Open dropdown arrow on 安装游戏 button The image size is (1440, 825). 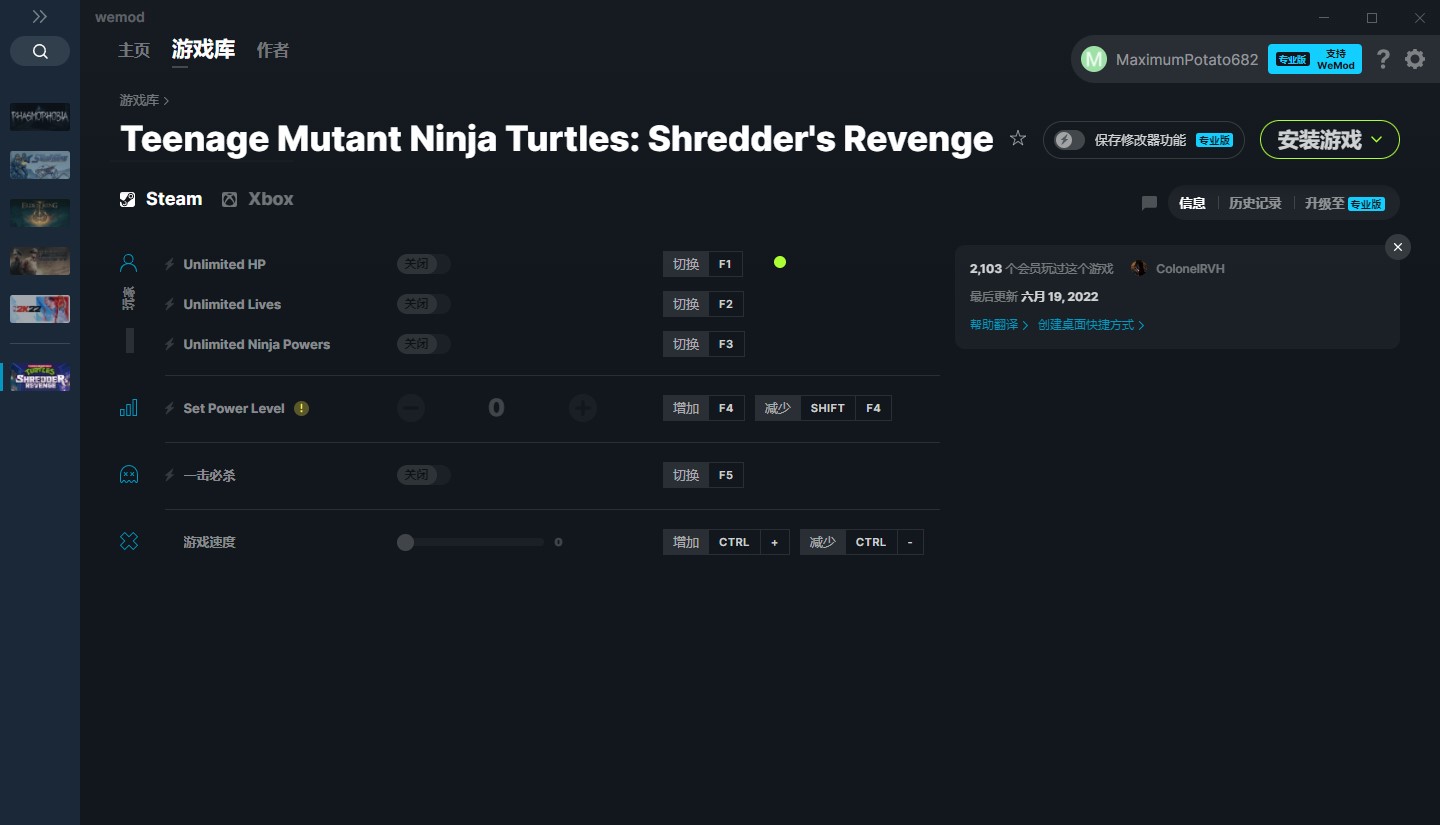[1377, 140]
